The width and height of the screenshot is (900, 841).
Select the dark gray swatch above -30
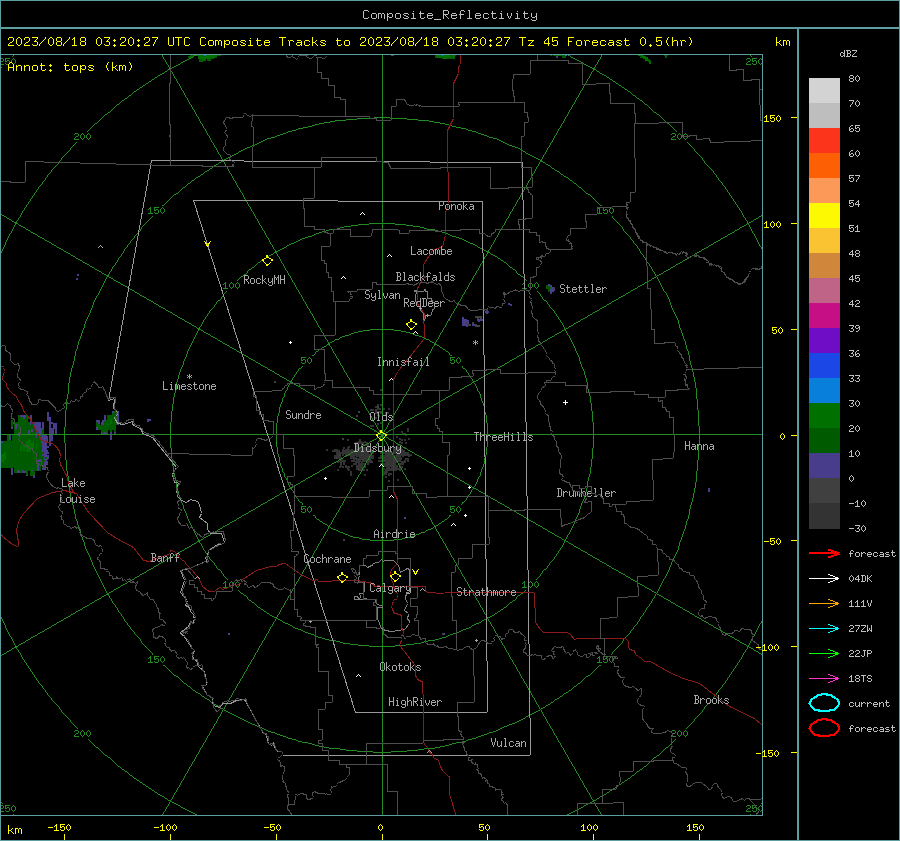pyautogui.click(x=824, y=516)
